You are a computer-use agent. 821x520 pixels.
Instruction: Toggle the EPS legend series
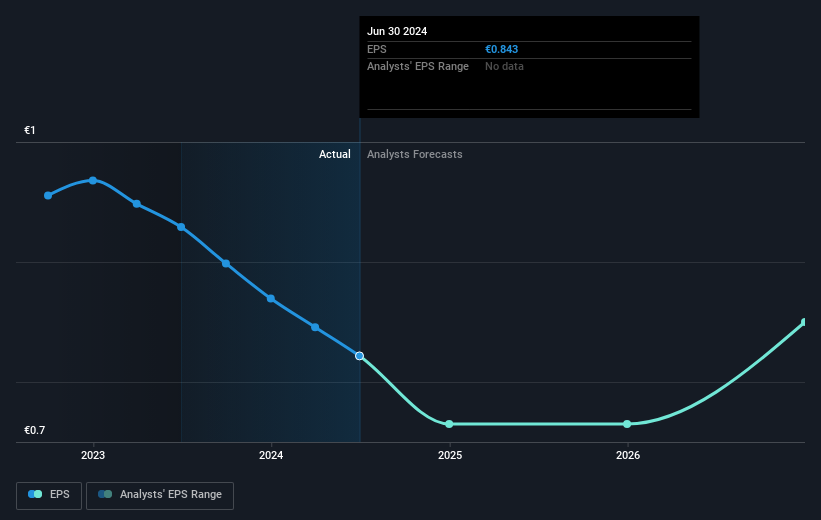point(49,495)
